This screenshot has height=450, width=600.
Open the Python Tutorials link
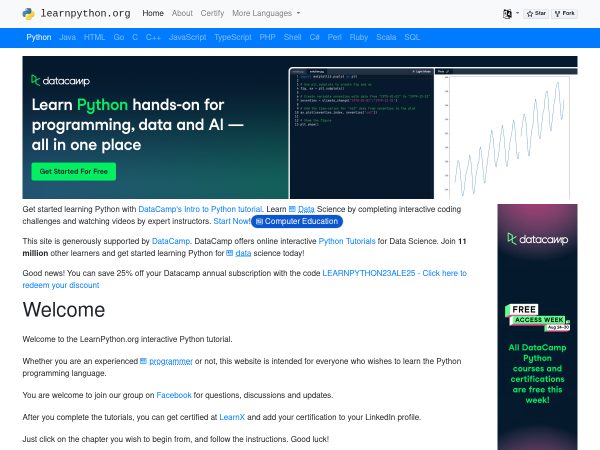(347, 241)
